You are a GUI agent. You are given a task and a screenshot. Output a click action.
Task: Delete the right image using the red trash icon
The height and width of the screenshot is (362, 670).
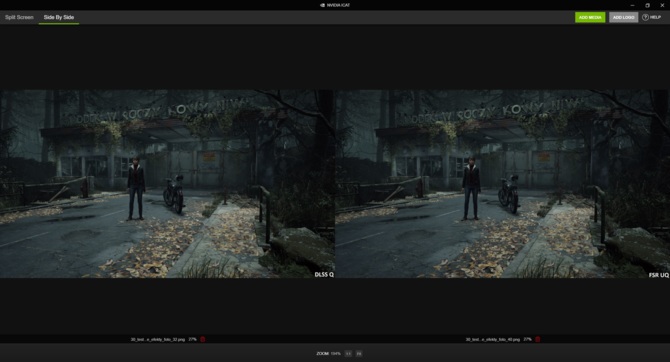point(538,339)
